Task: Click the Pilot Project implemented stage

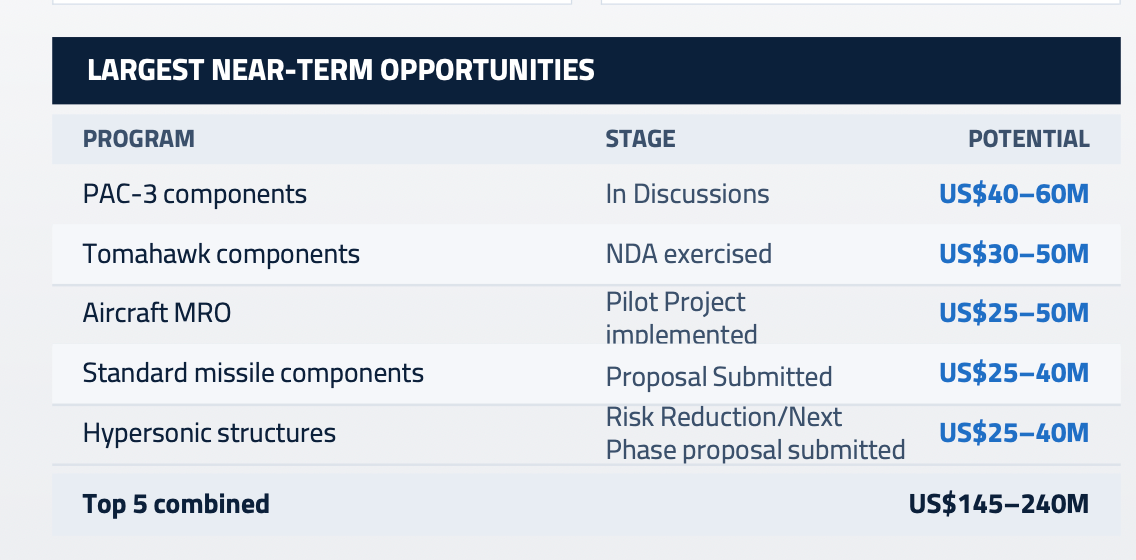Action: click(681, 317)
